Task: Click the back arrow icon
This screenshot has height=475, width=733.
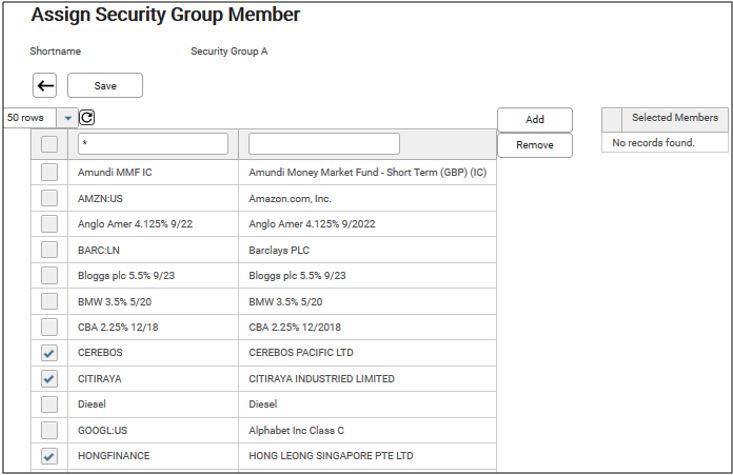Action: [45, 86]
